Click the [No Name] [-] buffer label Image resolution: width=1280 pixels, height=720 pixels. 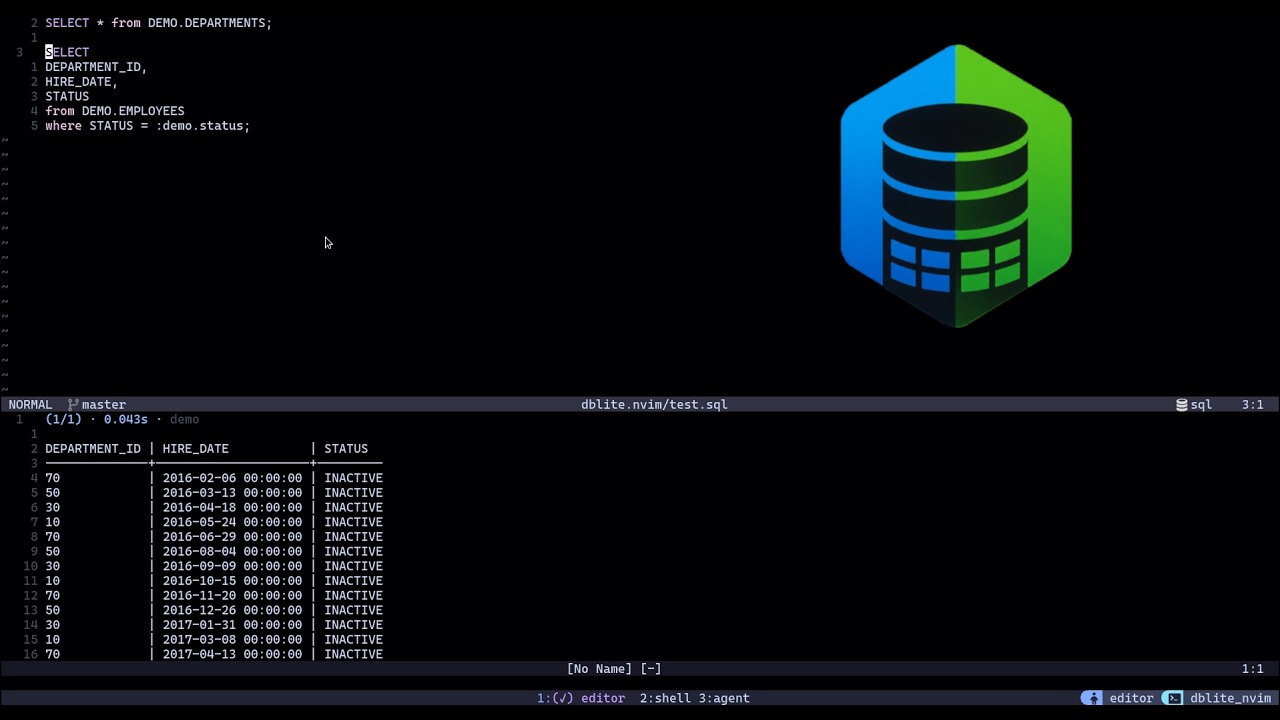pyautogui.click(x=614, y=669)
